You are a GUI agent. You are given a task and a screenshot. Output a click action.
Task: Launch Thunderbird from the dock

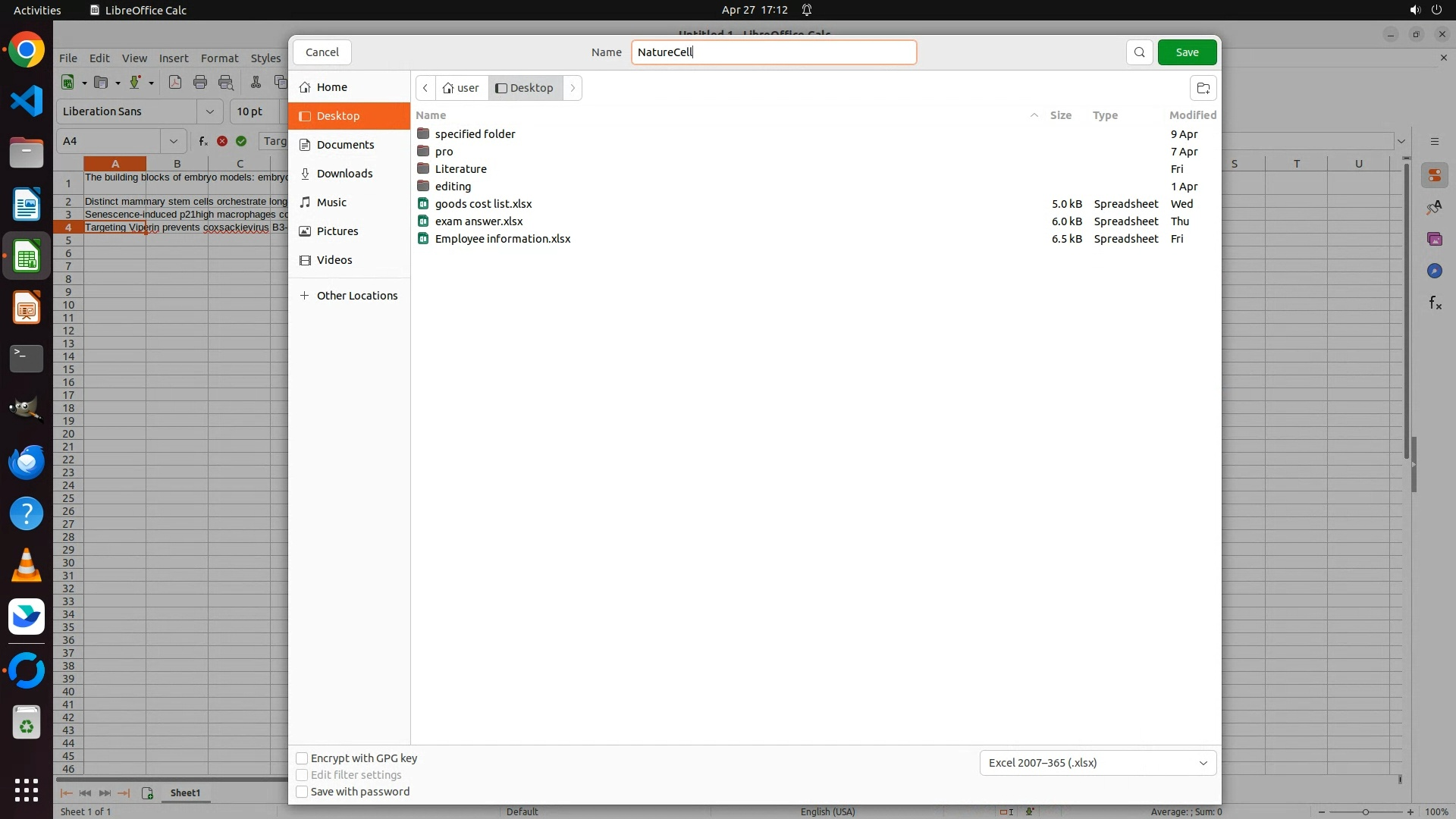pyautogui.click(x=27, y=463)
